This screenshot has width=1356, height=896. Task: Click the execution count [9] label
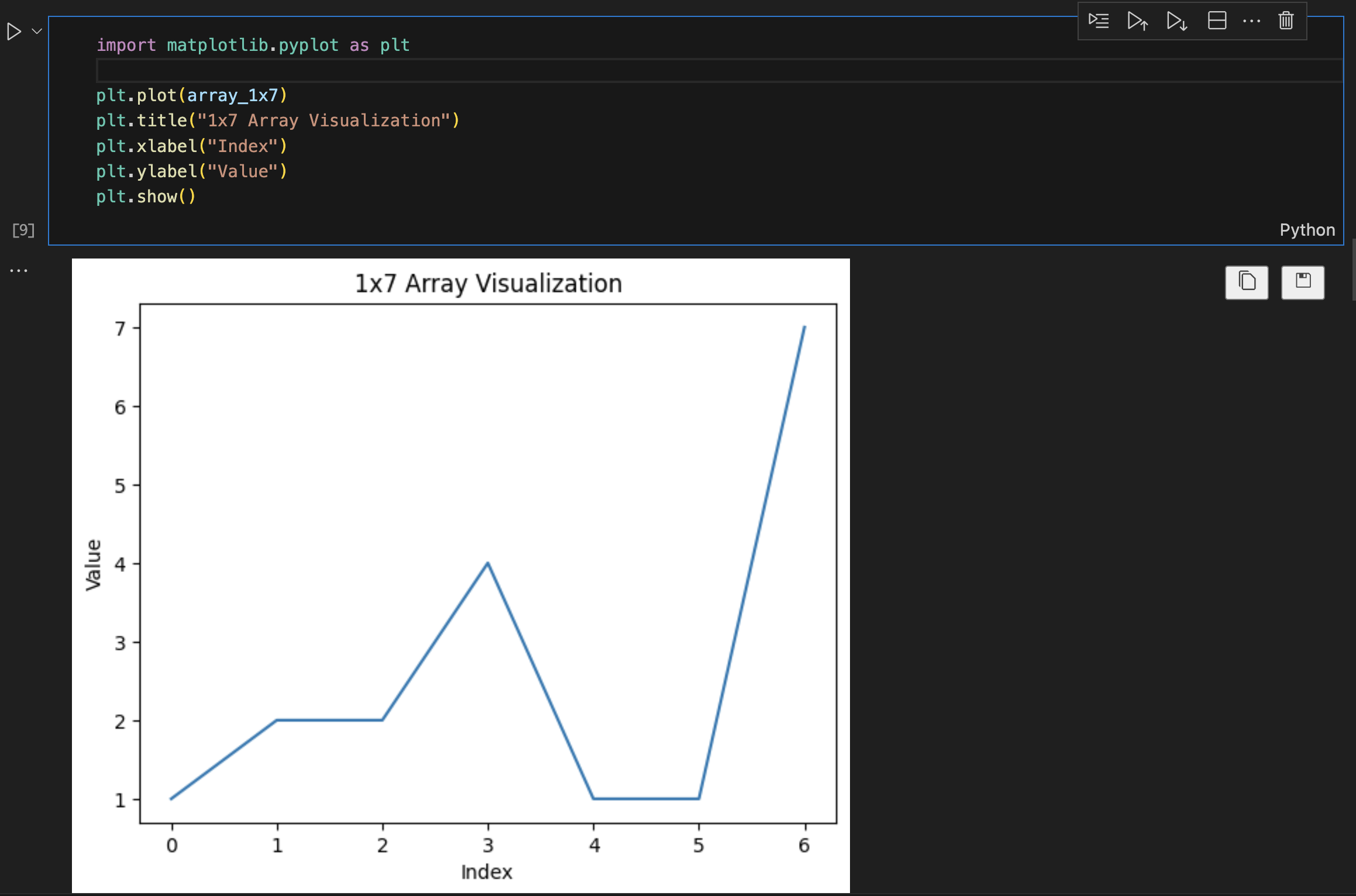coord(23,230)
